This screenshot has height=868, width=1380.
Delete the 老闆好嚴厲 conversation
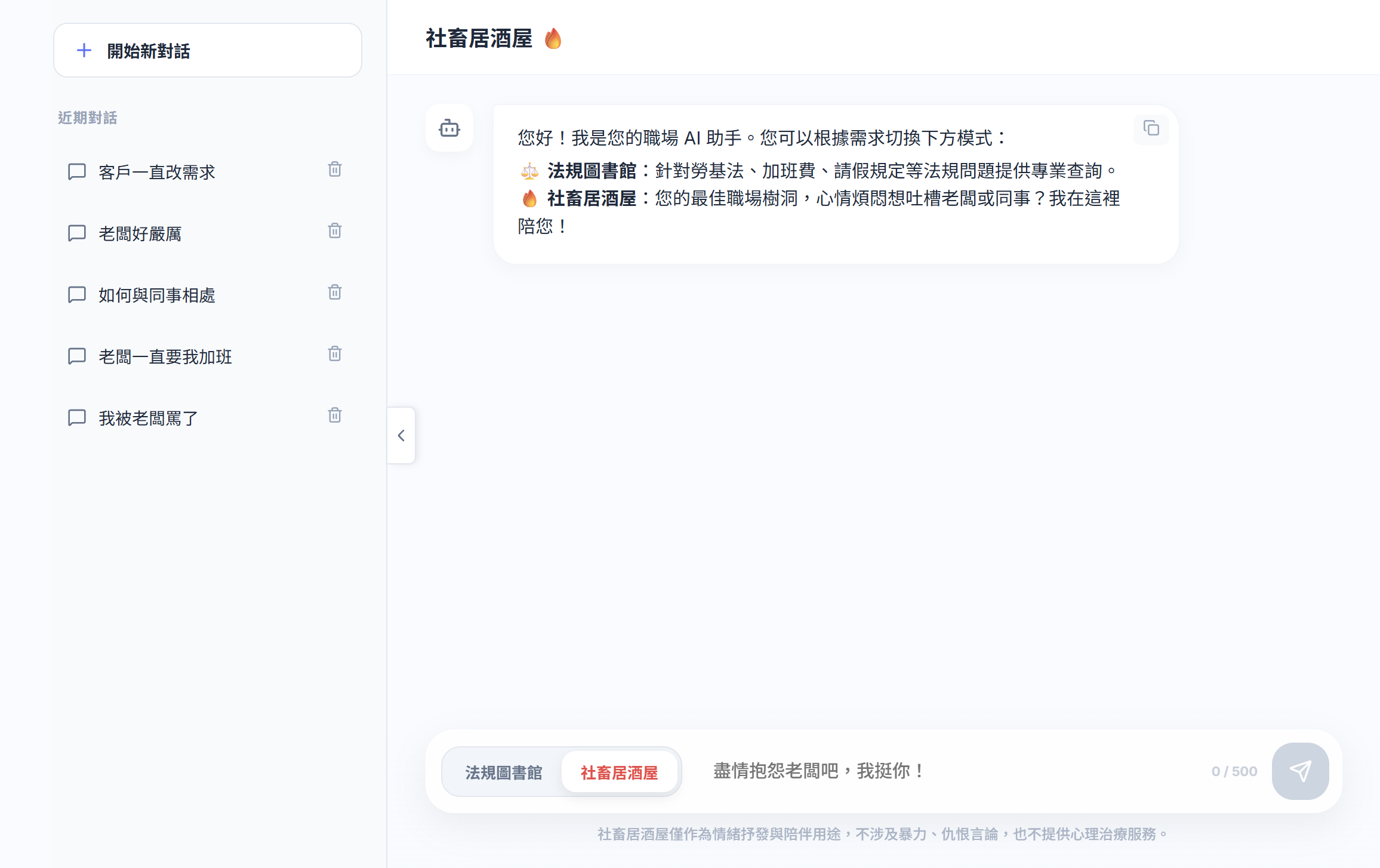335,231
